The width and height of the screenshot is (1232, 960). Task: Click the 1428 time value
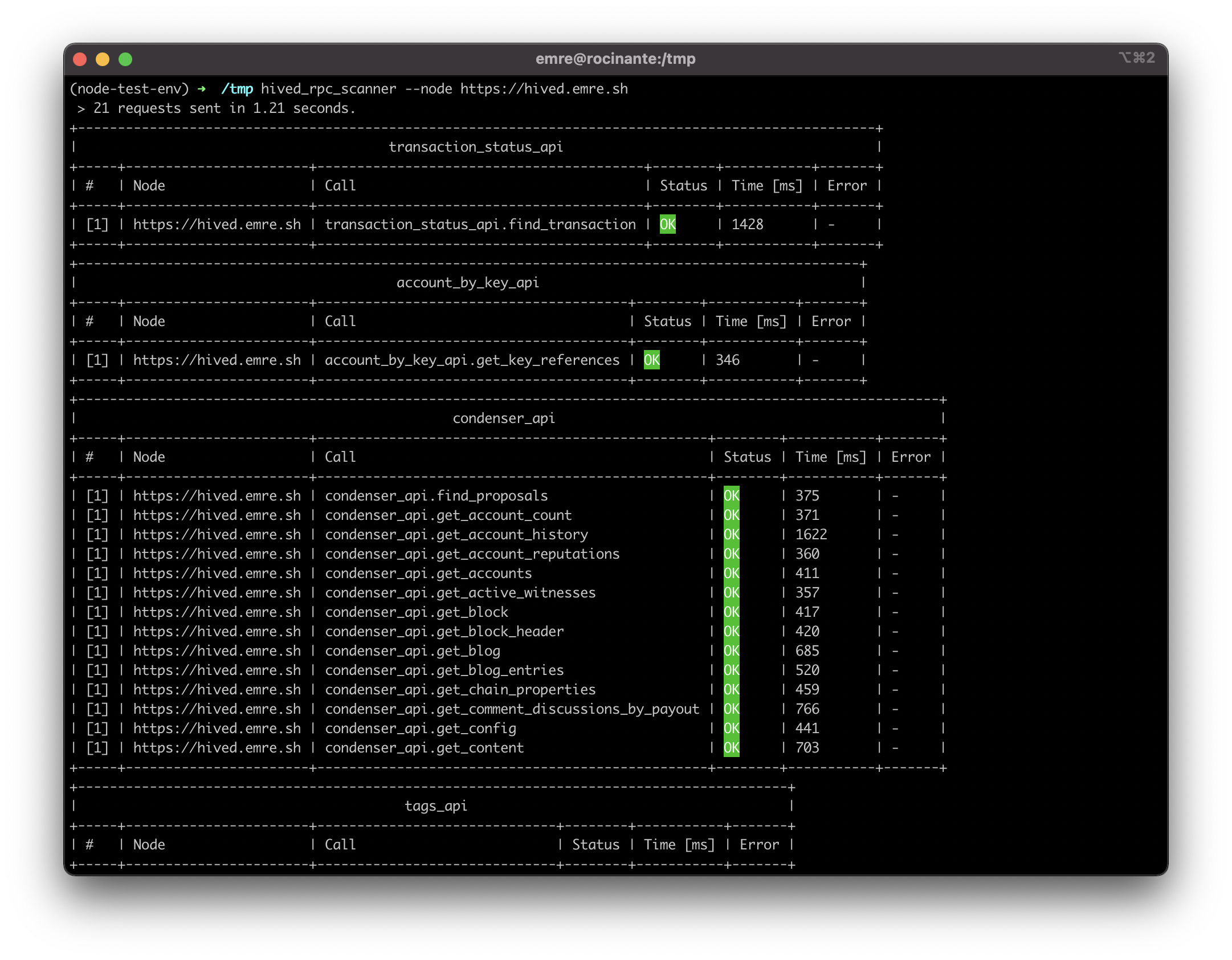[x=747, y=225]
